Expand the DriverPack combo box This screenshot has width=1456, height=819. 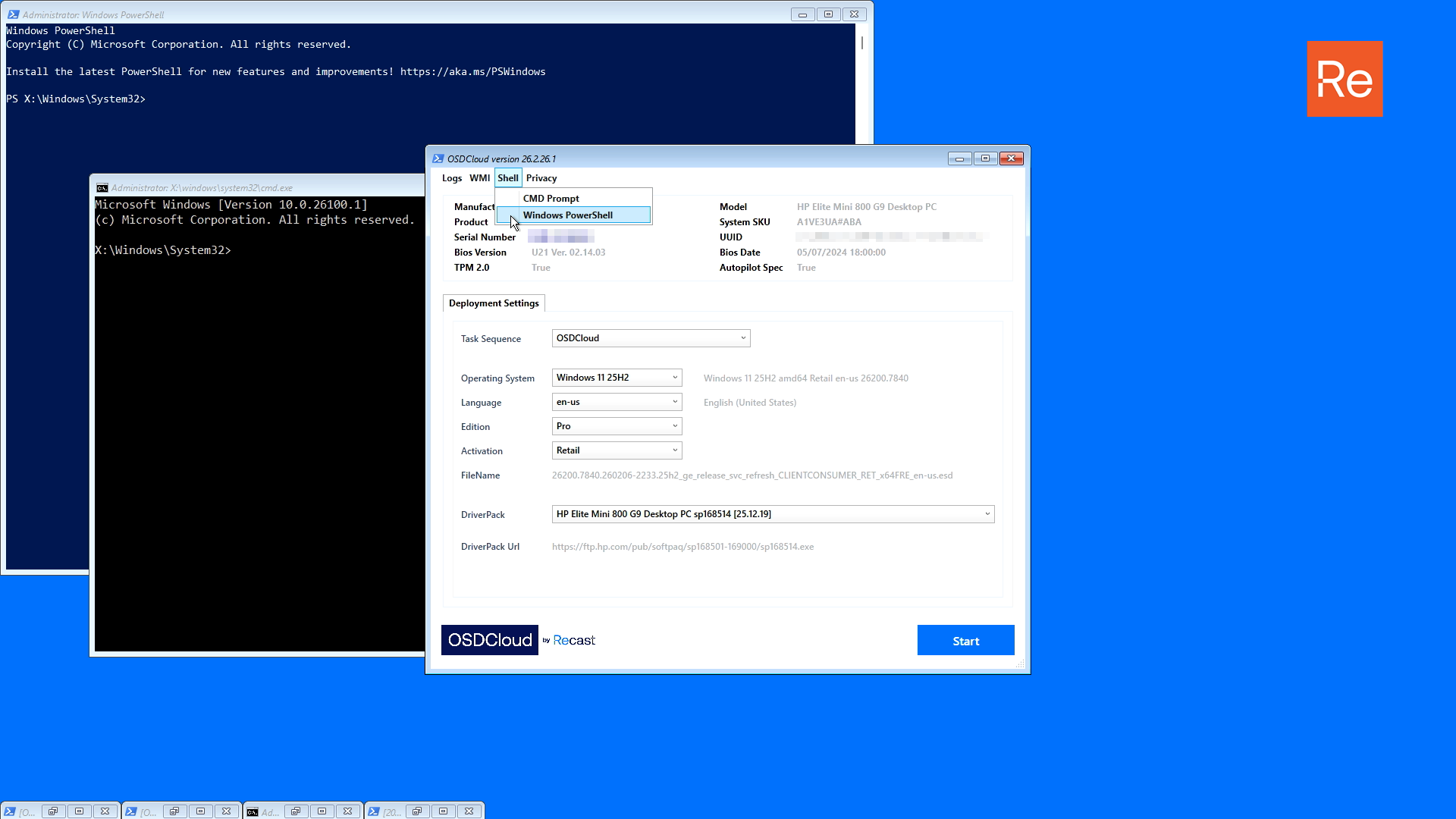[987, 514]
